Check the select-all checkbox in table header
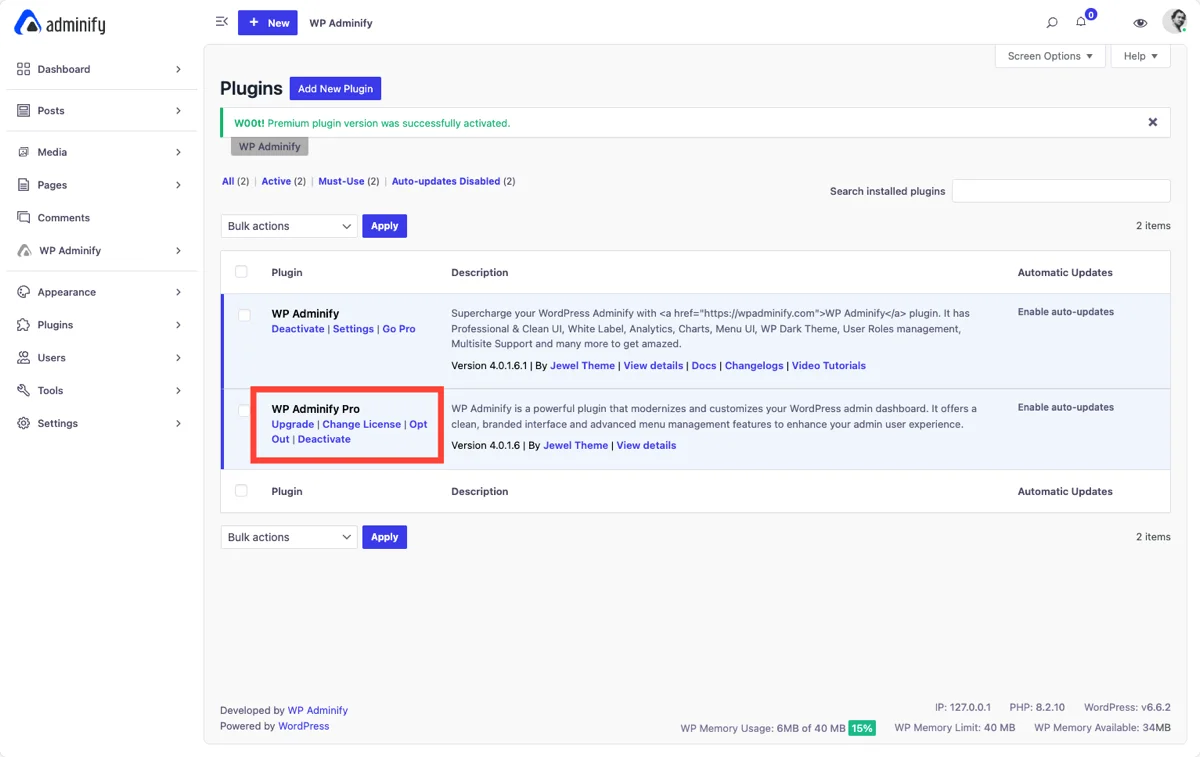Viewport: 1200px width, 757px height. tap(241, 272)
